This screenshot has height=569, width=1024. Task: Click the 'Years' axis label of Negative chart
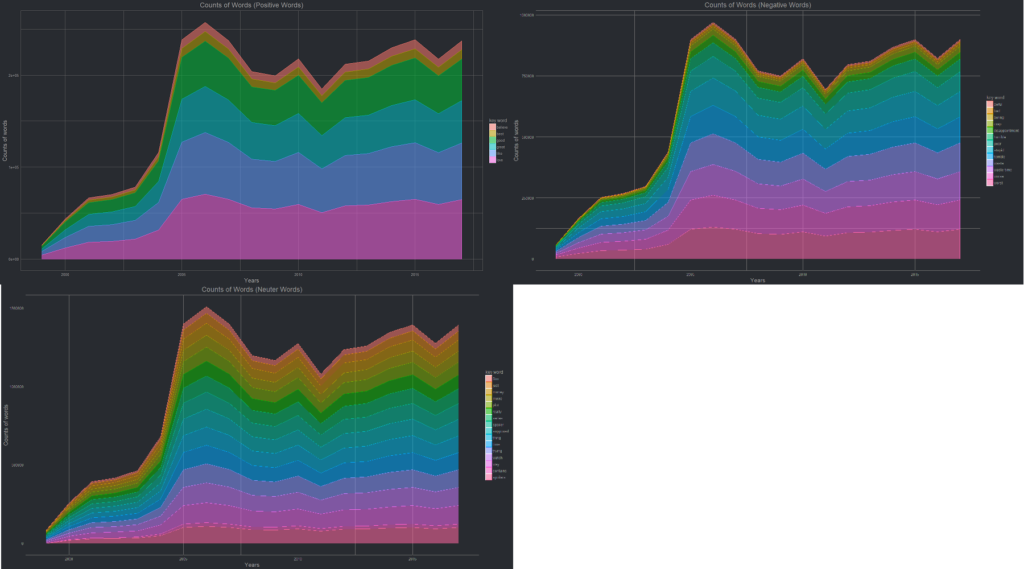tap(758, 280)
